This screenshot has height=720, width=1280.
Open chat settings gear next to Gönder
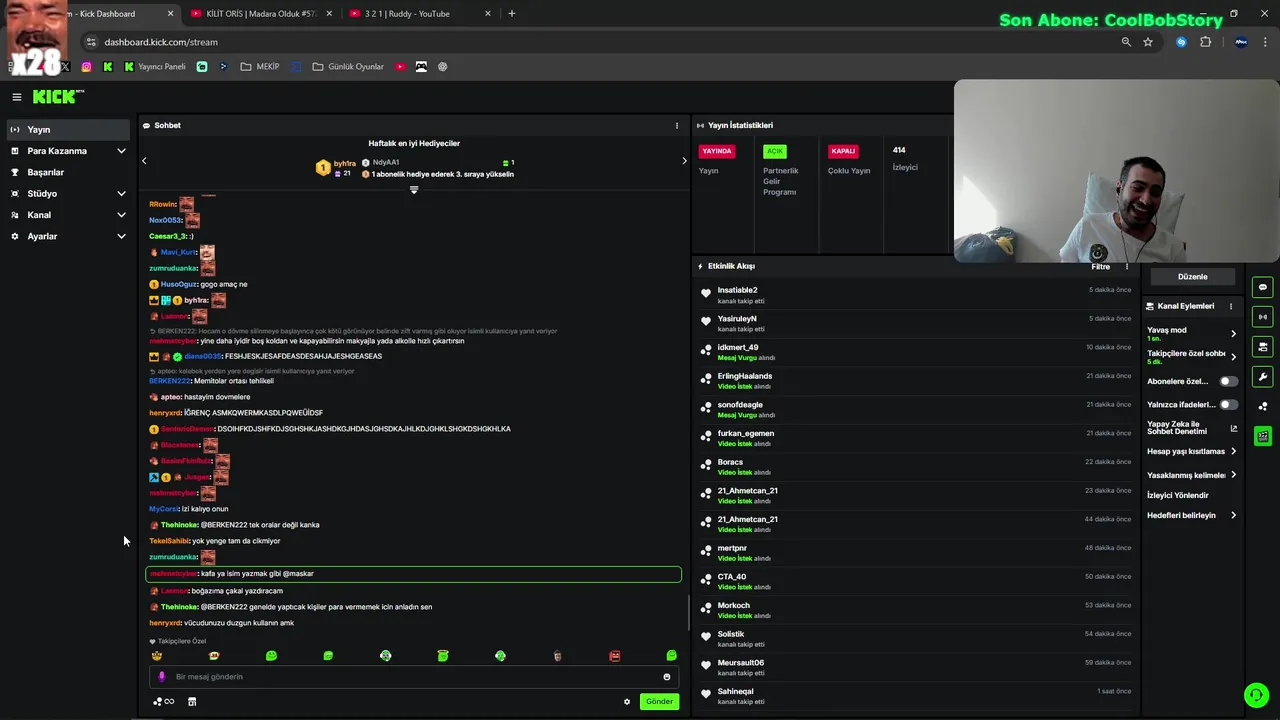pyautogui.click(x=627, y=702)
